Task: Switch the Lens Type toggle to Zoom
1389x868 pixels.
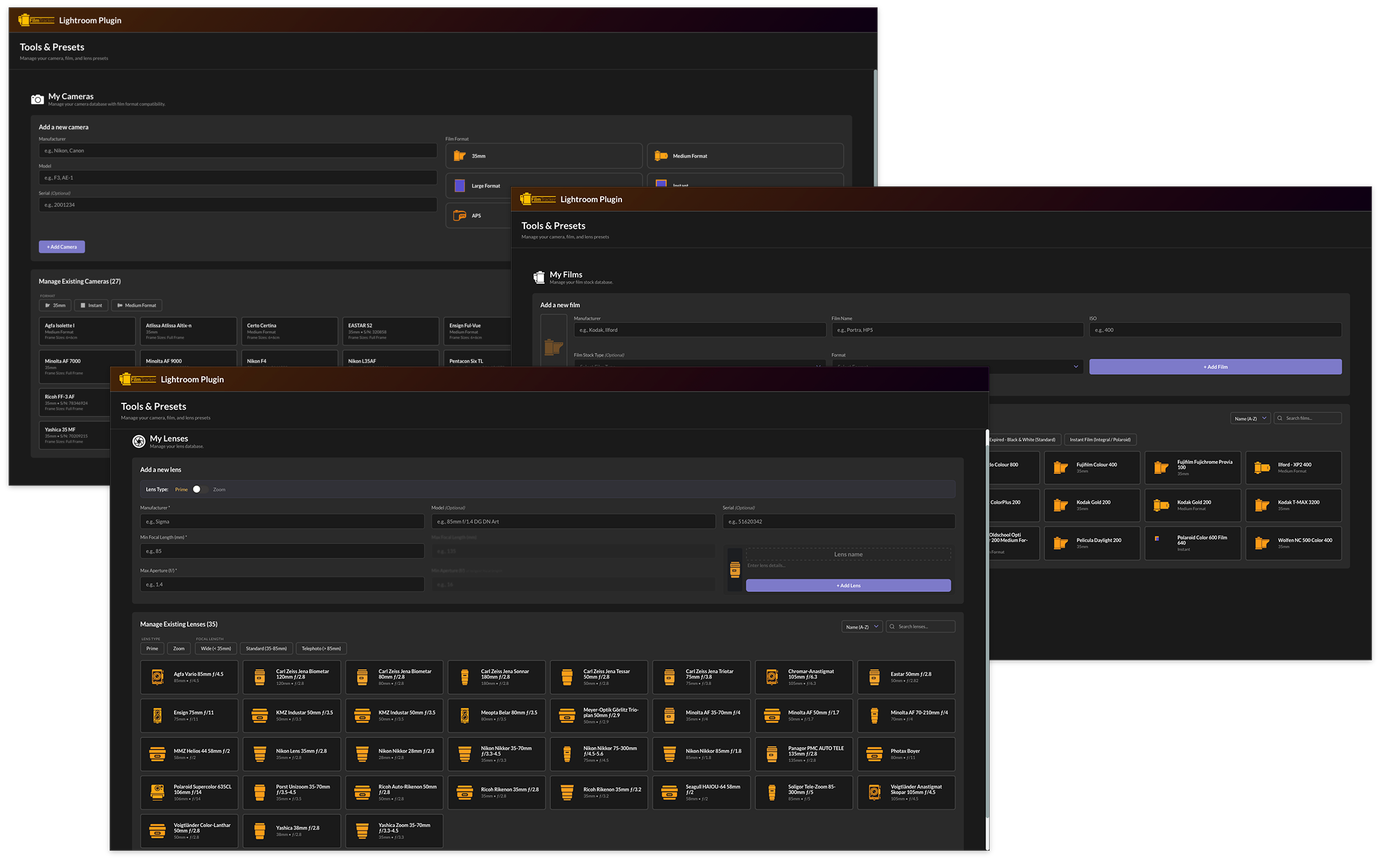Action: point(200,489)
